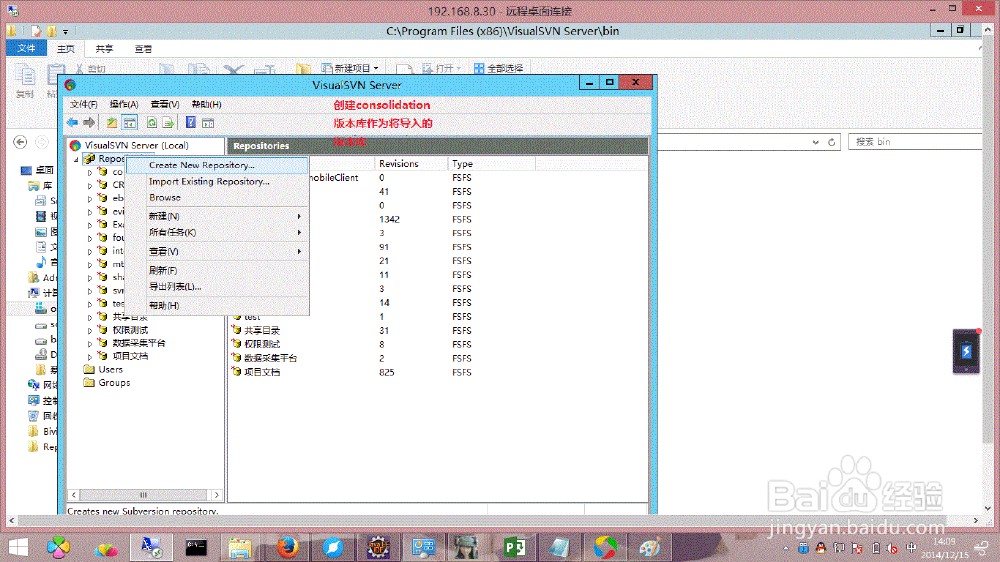The width and height of the screenshot is (1000, 562).
Task: Click the Back arrow in VisualSVN toolbar
Action: 72,122
